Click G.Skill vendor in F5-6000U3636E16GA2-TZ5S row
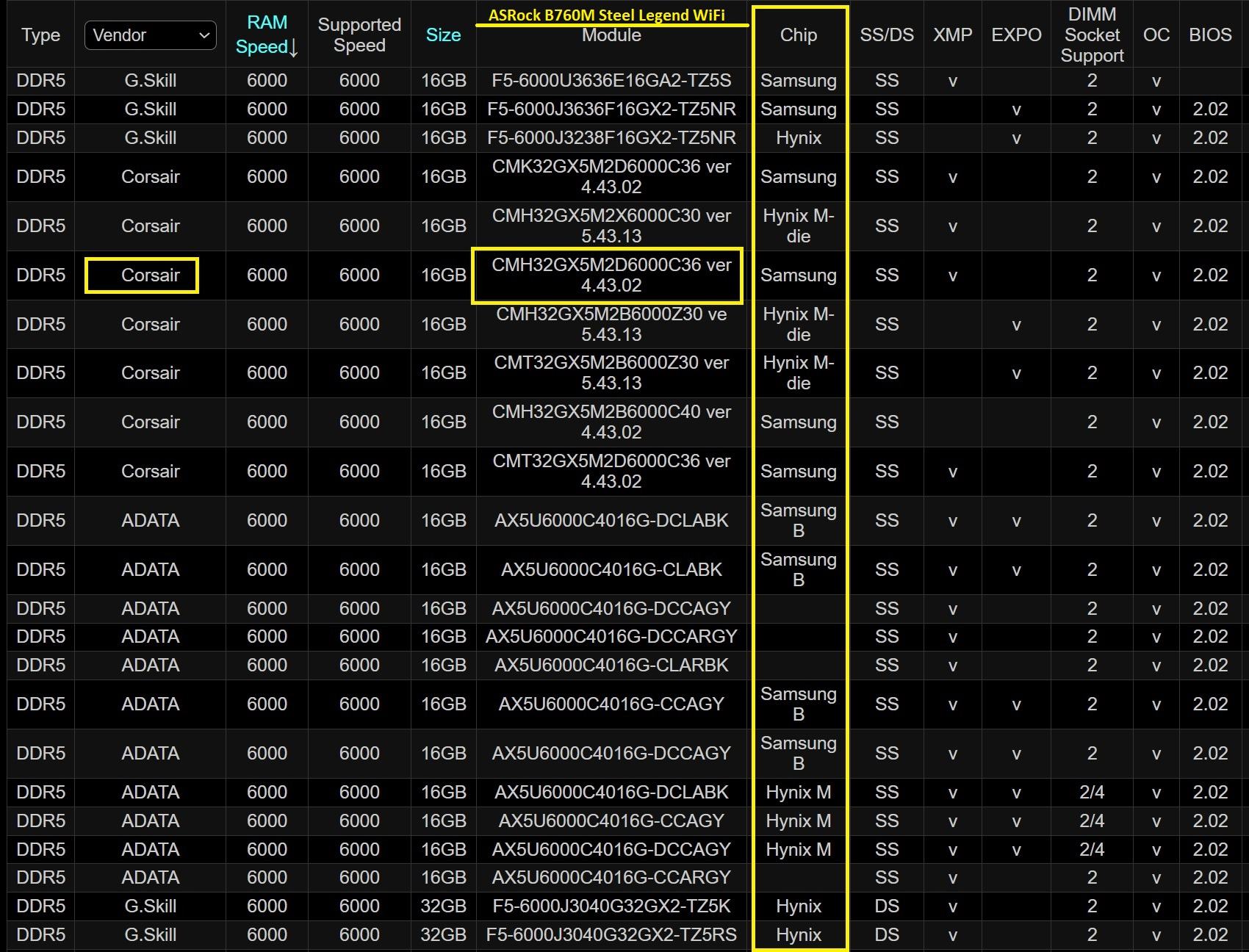Viewport: 1249px width, 952px height. point(150,80)
